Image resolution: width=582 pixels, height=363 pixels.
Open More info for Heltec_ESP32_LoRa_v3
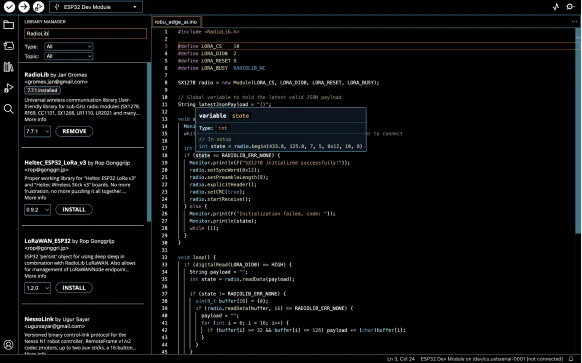tap(35, 197)
